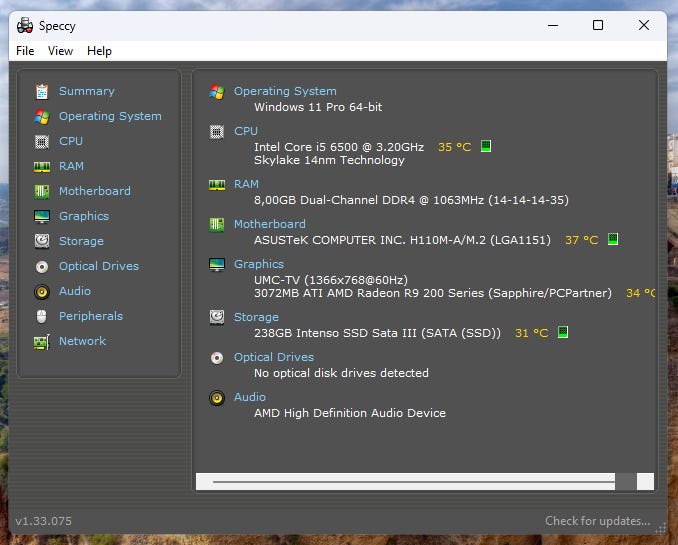The height and width of the screenshot is (545, 678).
Task: Select Optical Drives in the sidebar
Action: tap(99, 266)
